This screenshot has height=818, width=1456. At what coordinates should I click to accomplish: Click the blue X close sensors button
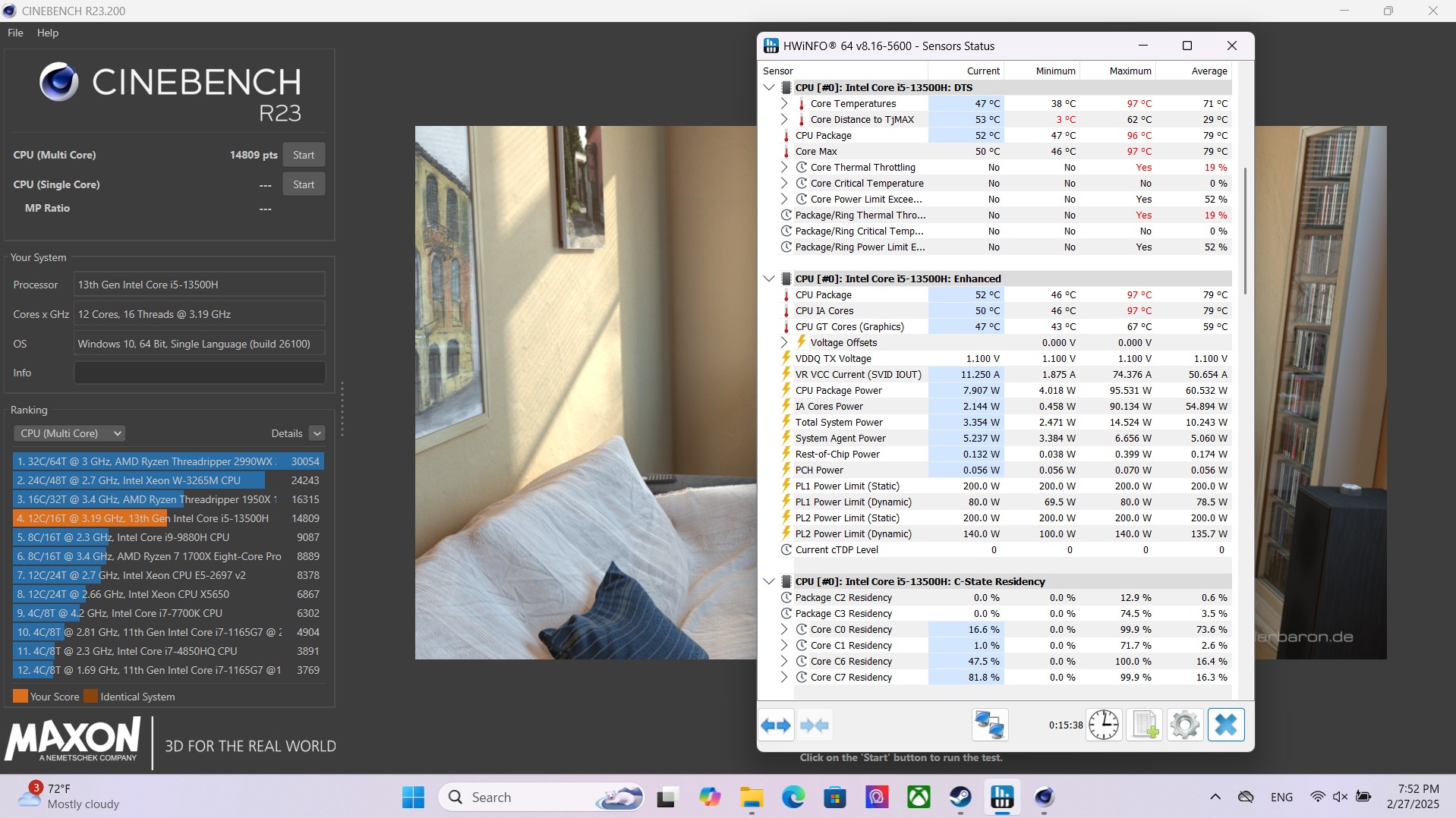pyautogui.click(x=1226, y=725)
